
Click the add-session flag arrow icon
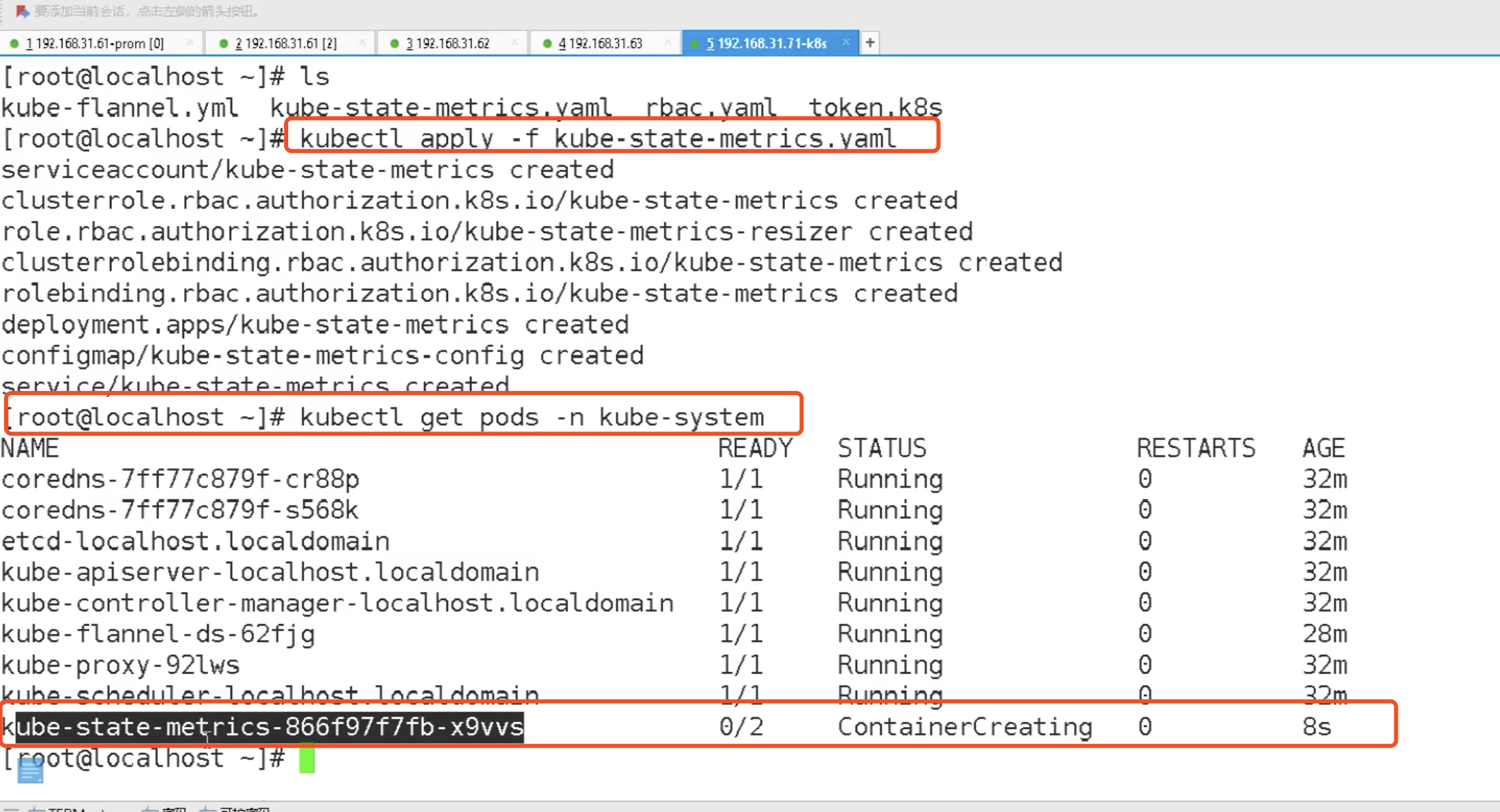pyautogui.click(x=22, y=11)
